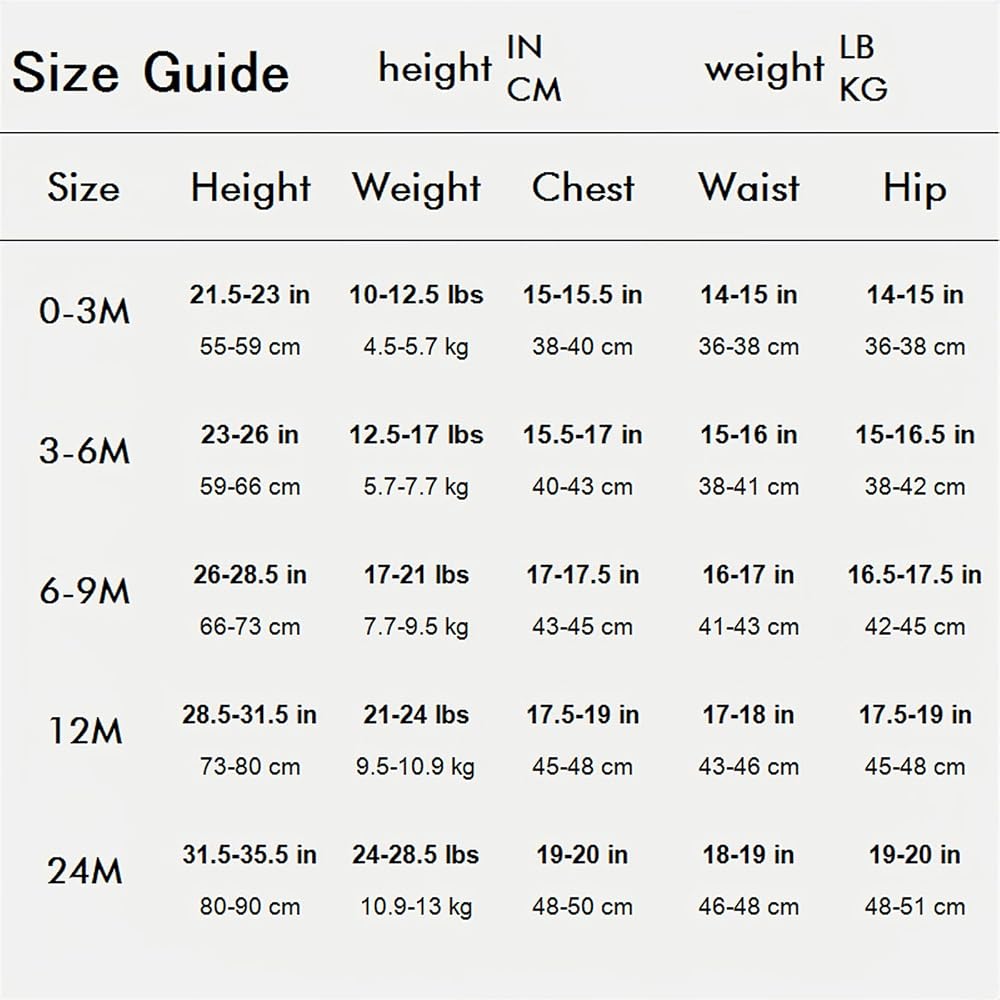This screenshot has width=1000, height=1000.
Task: Click the 10.9-13 kg weight value
Action: [416, 907]
